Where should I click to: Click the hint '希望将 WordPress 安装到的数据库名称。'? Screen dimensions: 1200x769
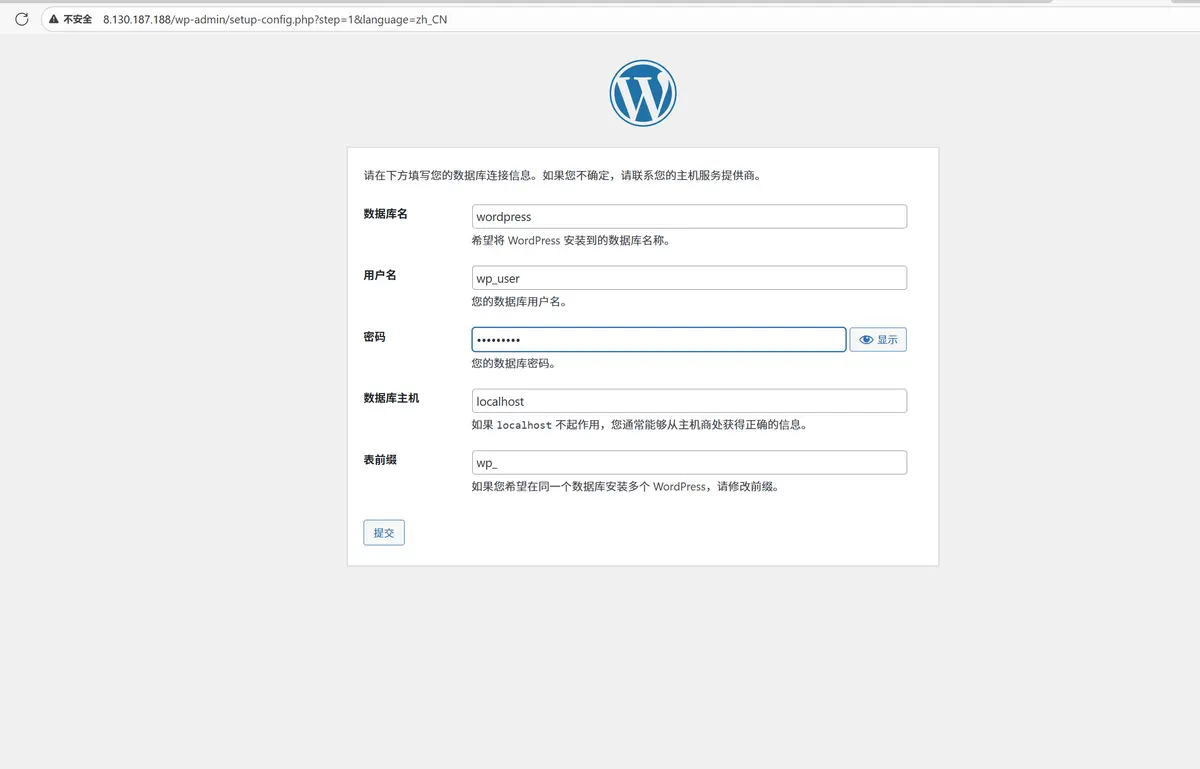[x=570, y=241]
